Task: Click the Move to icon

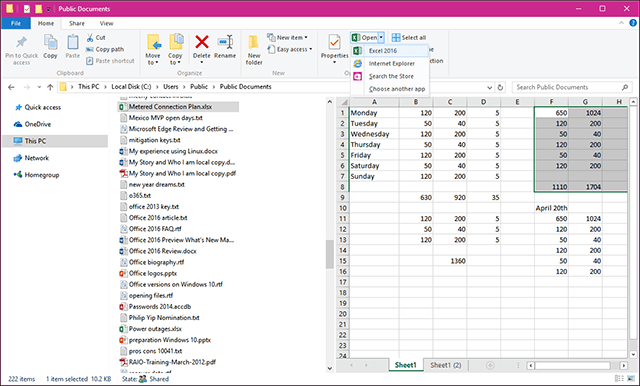Action: (153, 42)
